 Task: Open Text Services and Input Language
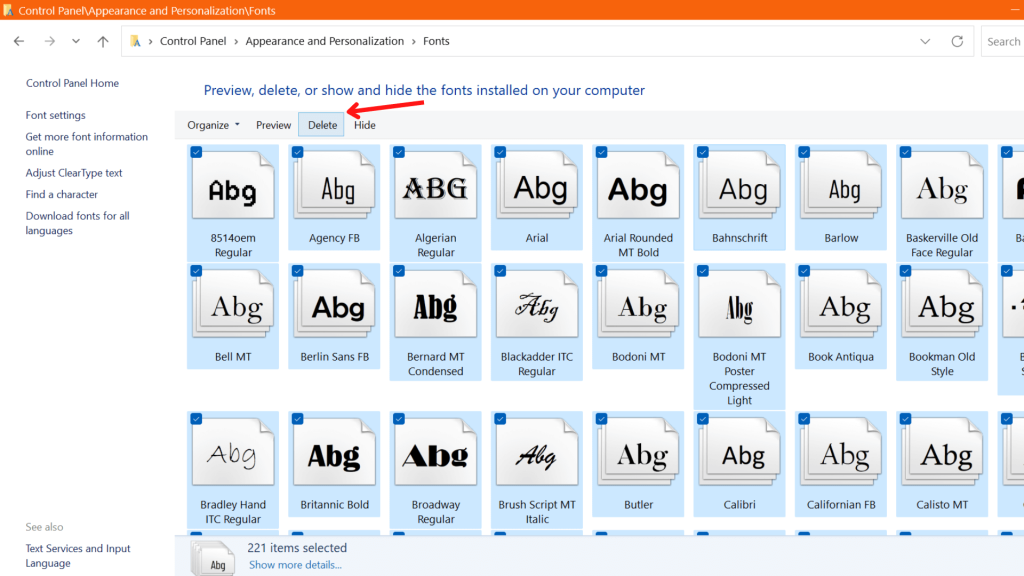78,556
